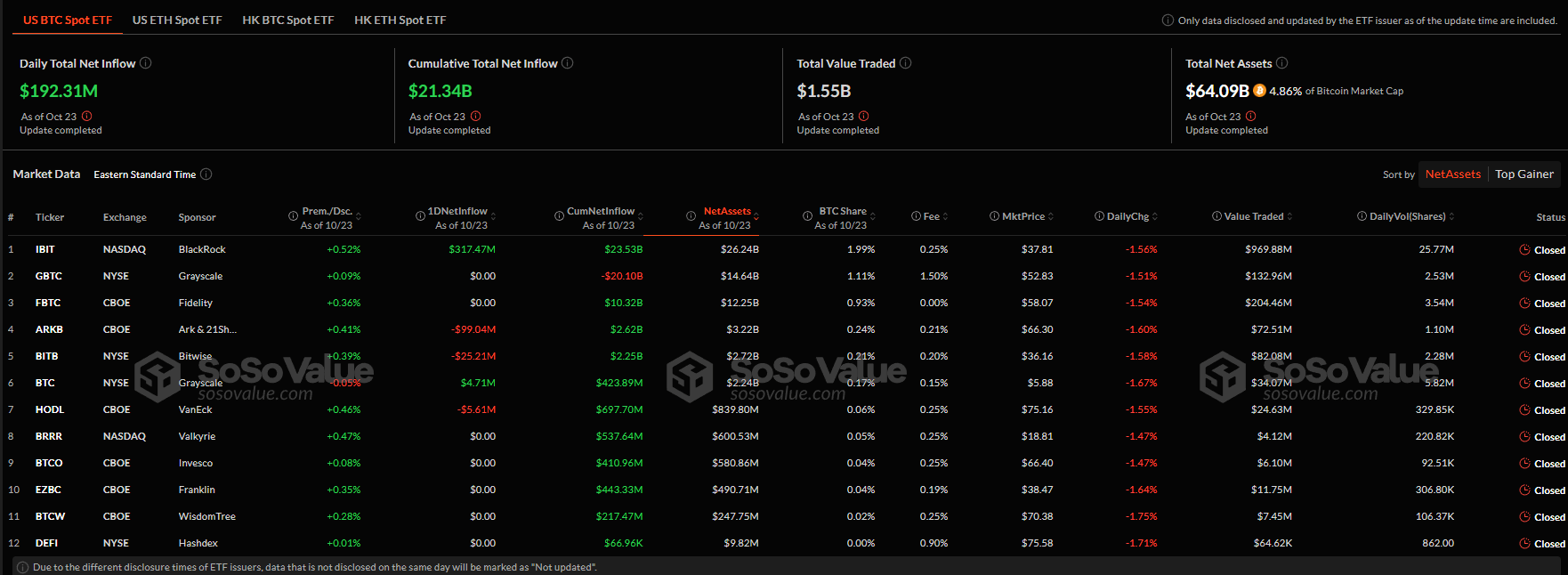
Task: Click red alert icon under Cumulative Total Net Inflow
Action: tap(476, 117)
